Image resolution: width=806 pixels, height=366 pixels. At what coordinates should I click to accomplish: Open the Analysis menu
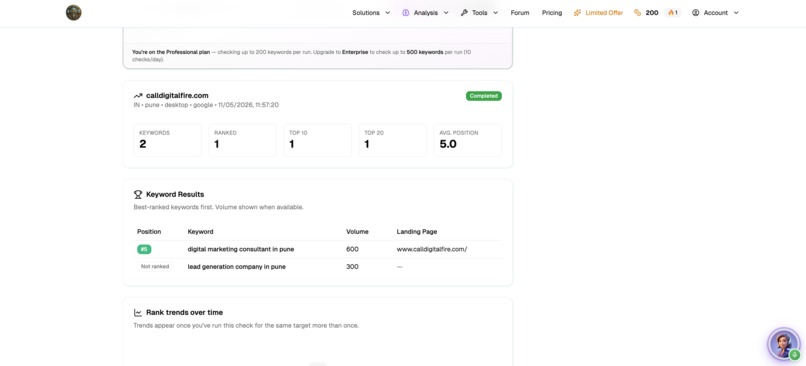[x=425, y=13]
